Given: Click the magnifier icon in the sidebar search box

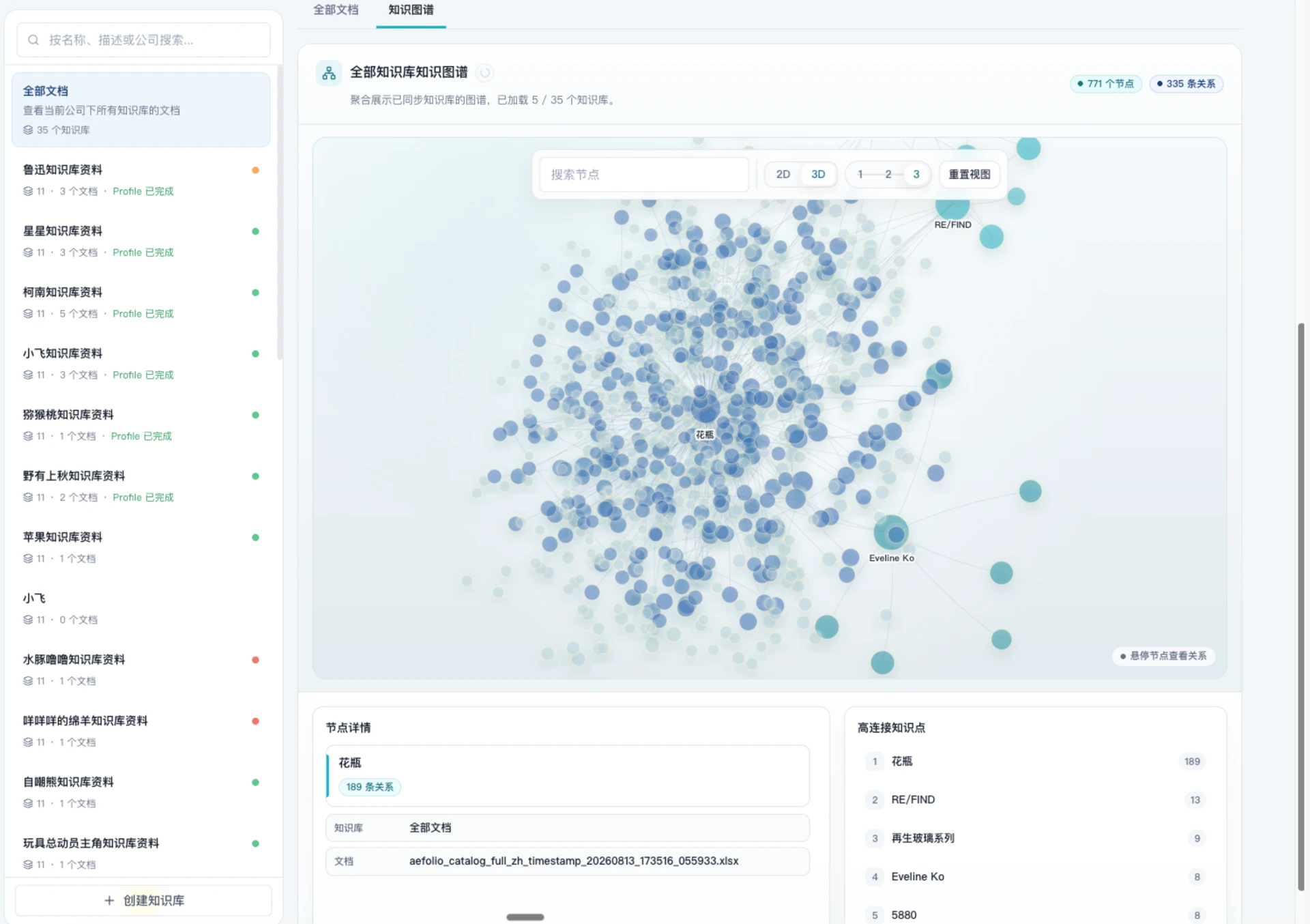Looking at the screenshot, I should pos(33,40).
